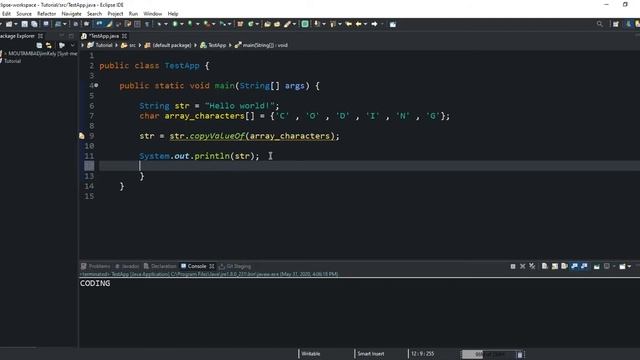640x360 pixels.
Task: Click the Terminate console icon
Action: pos(513,267)
